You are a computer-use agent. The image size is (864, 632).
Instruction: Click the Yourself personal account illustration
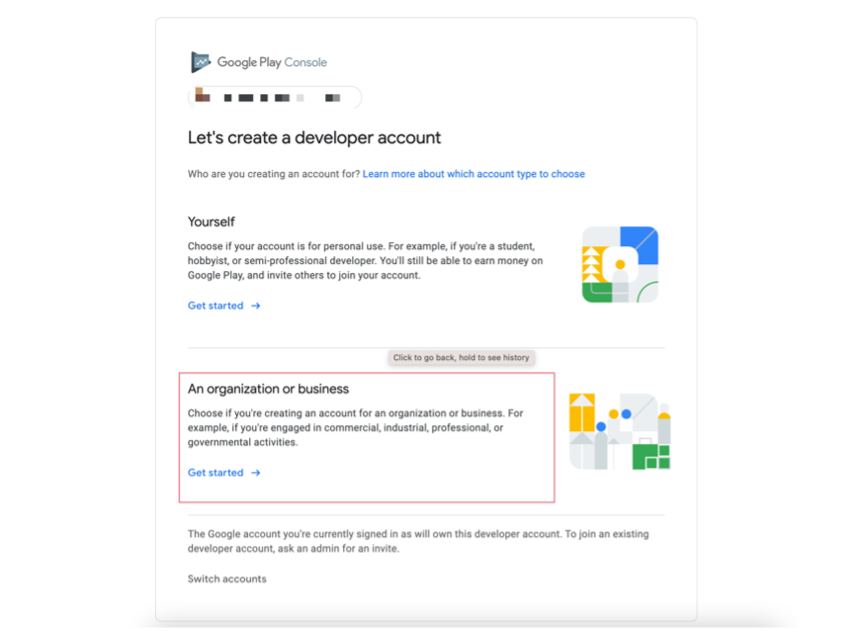click(620, 264)
